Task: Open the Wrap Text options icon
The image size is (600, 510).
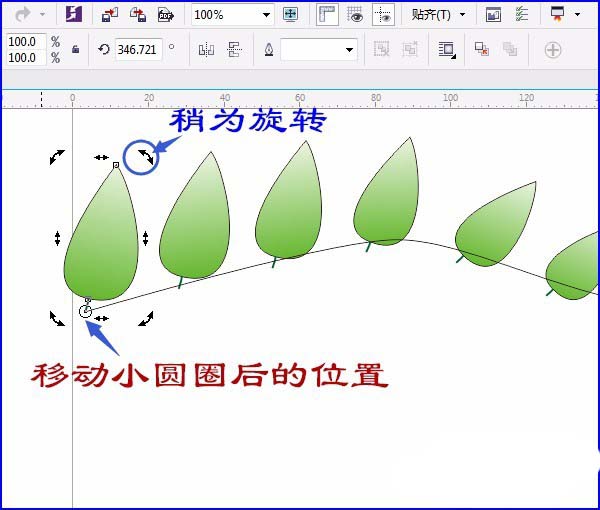Action: click(447, 50)
